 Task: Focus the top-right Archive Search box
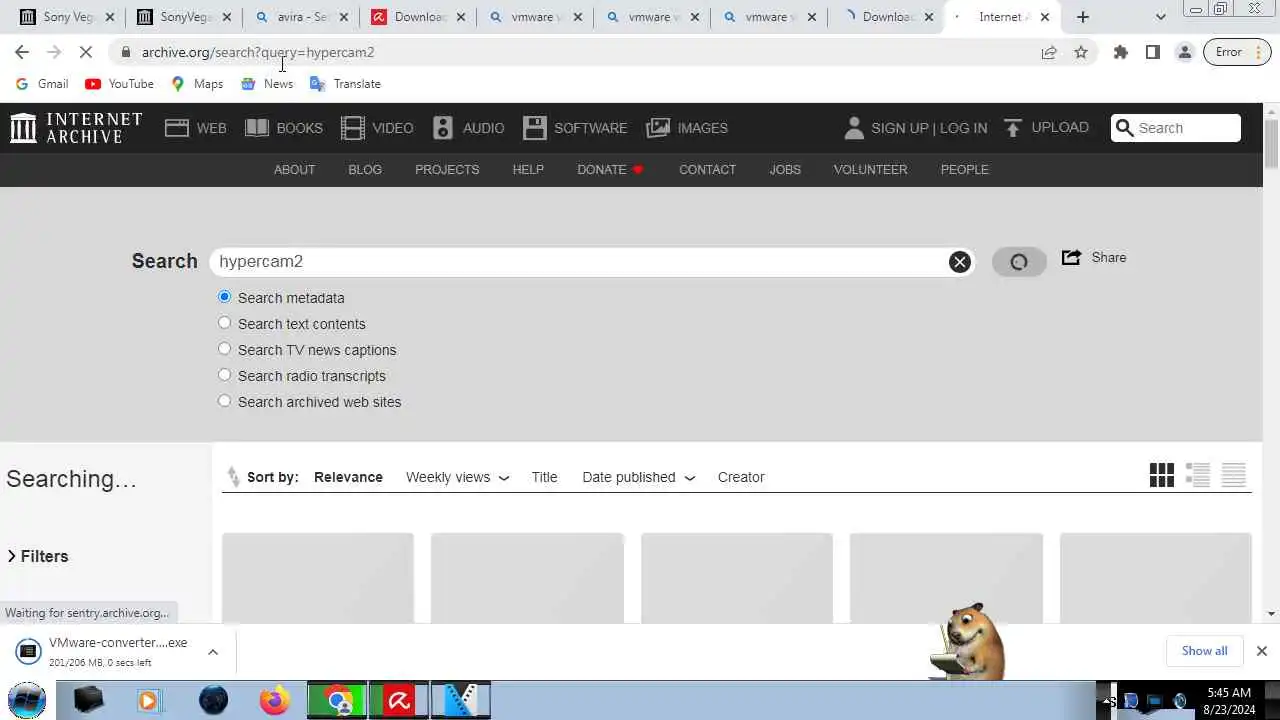[x=1176, y=128]
